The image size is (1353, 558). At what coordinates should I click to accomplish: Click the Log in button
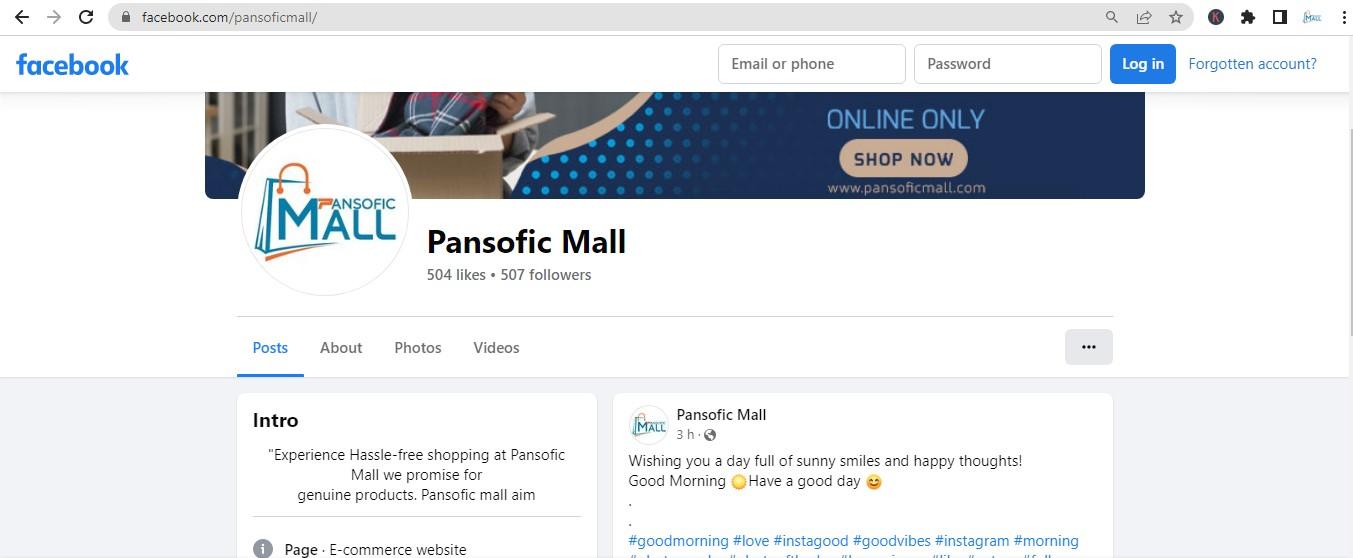1143,64
